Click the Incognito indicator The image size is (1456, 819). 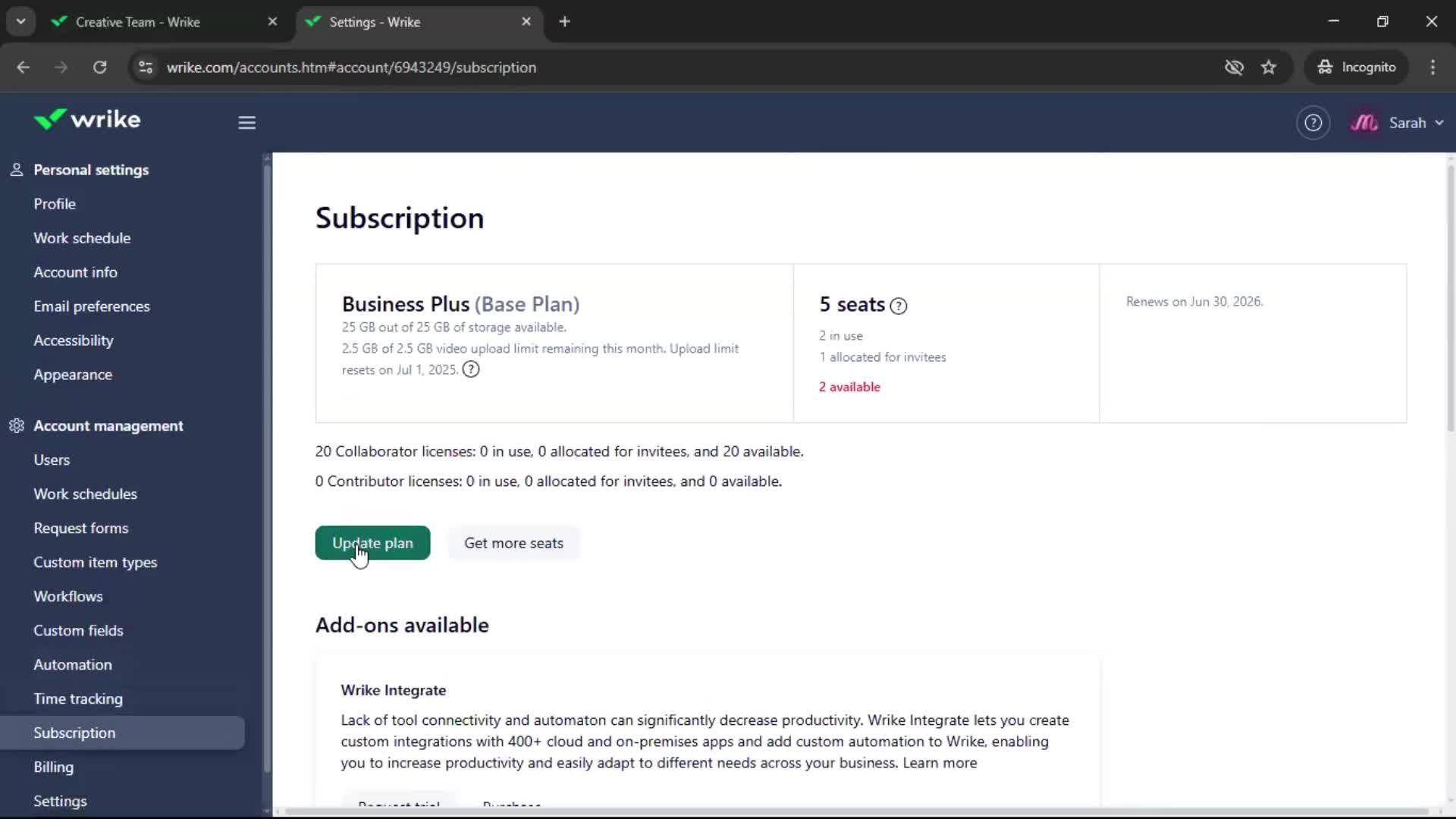1357,67
